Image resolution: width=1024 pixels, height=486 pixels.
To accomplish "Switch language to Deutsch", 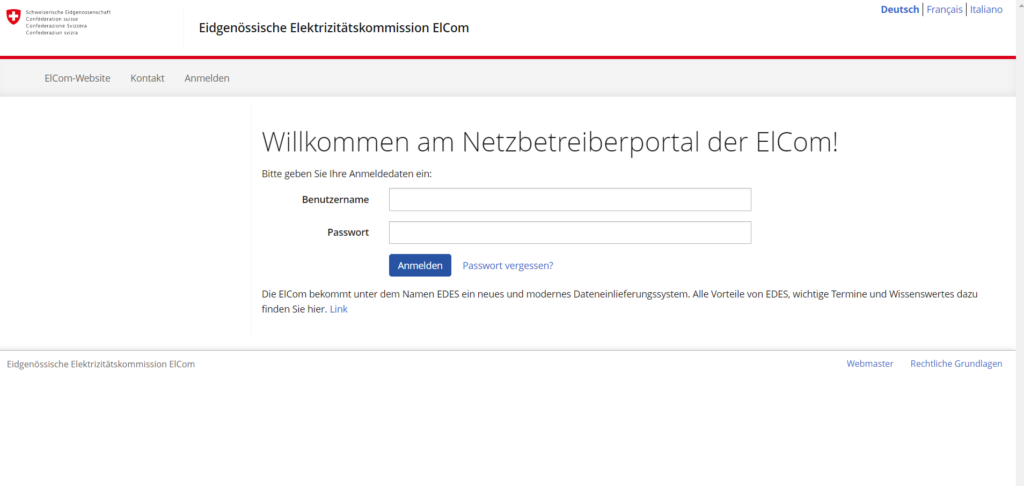I will 899,10.
